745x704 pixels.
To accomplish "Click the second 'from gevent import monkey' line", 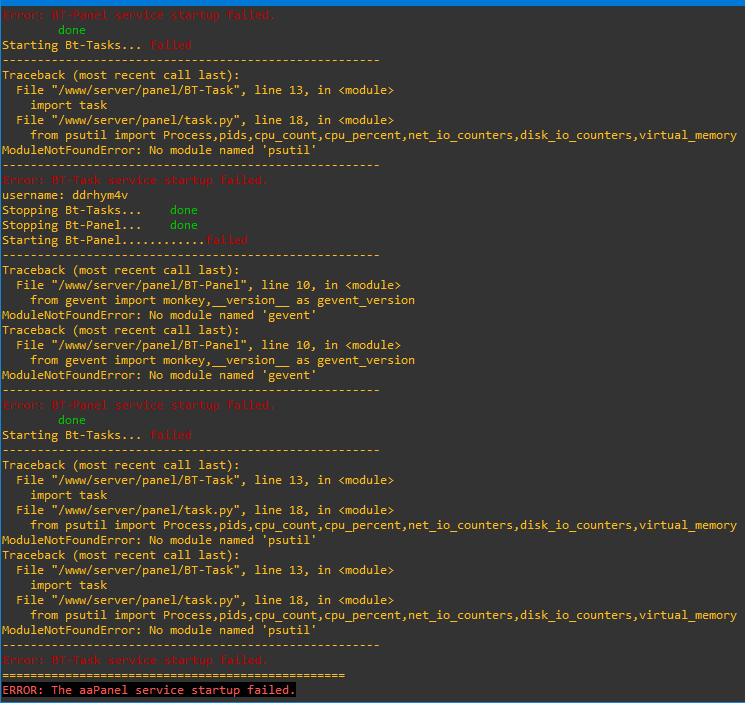I will click(222, 360).
